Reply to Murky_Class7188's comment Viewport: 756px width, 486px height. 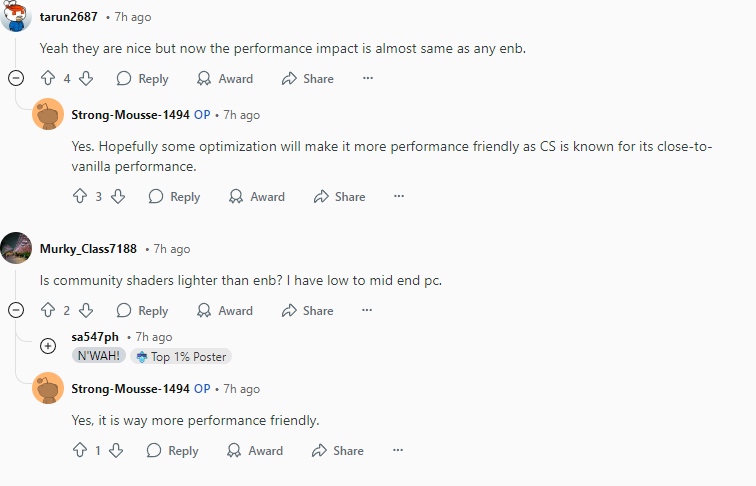click(x=142, y=310)
